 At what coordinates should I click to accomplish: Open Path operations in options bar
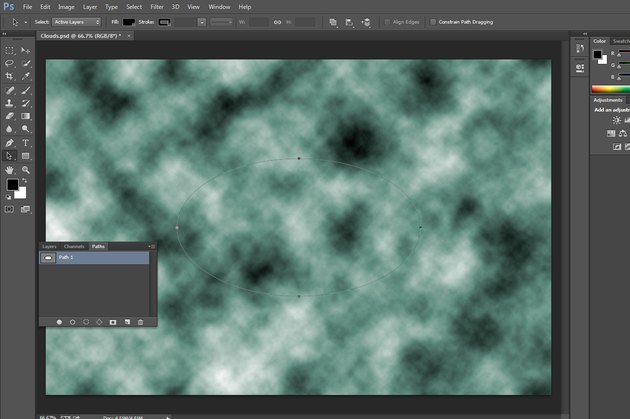coord(333,22)
